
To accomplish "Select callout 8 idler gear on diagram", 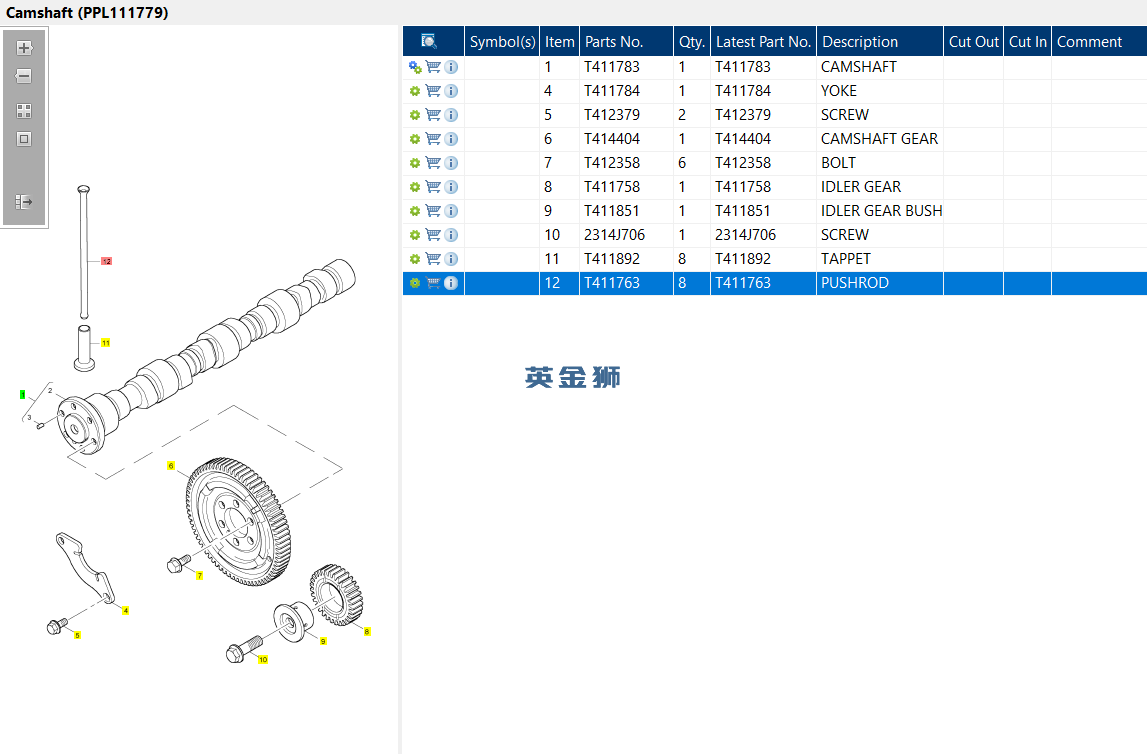I will tap(367, 632).
